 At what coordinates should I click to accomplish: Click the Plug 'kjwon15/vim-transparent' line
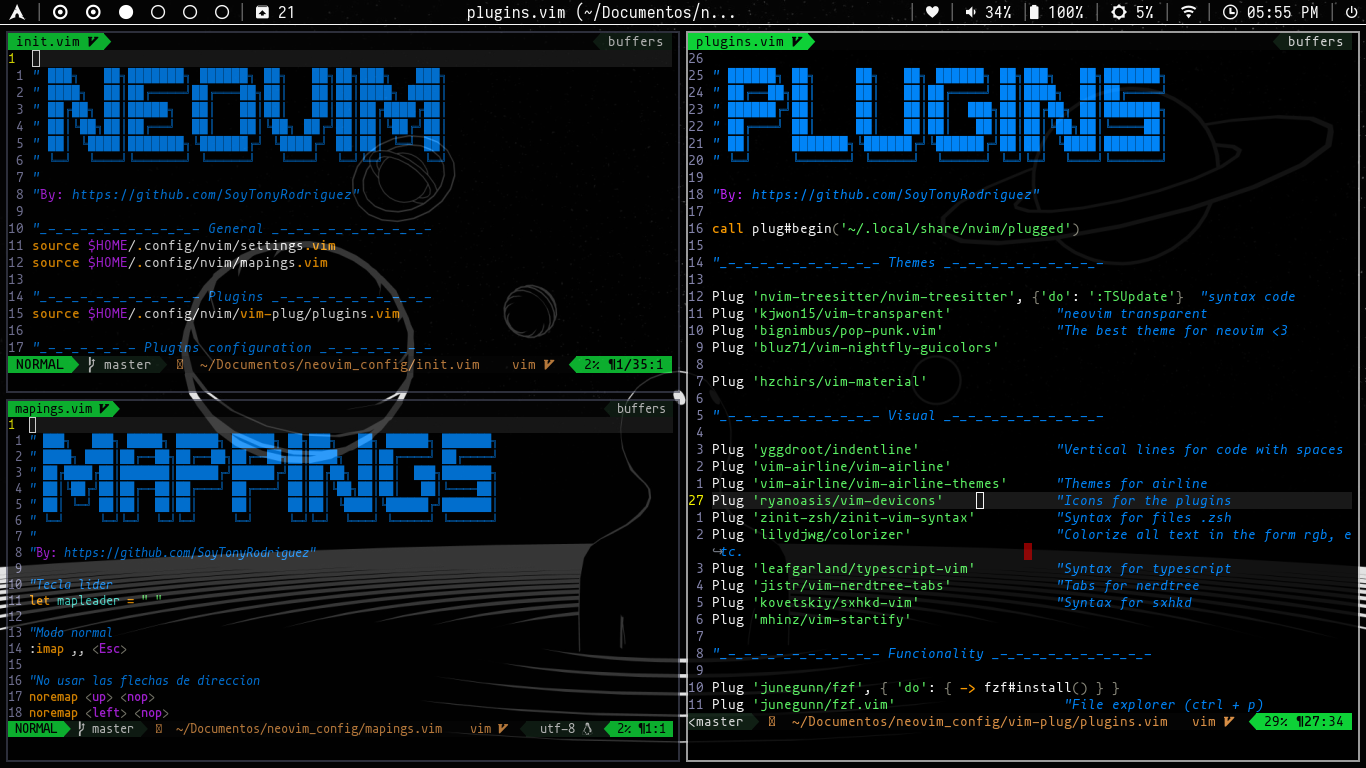click(x=960, y=314)
